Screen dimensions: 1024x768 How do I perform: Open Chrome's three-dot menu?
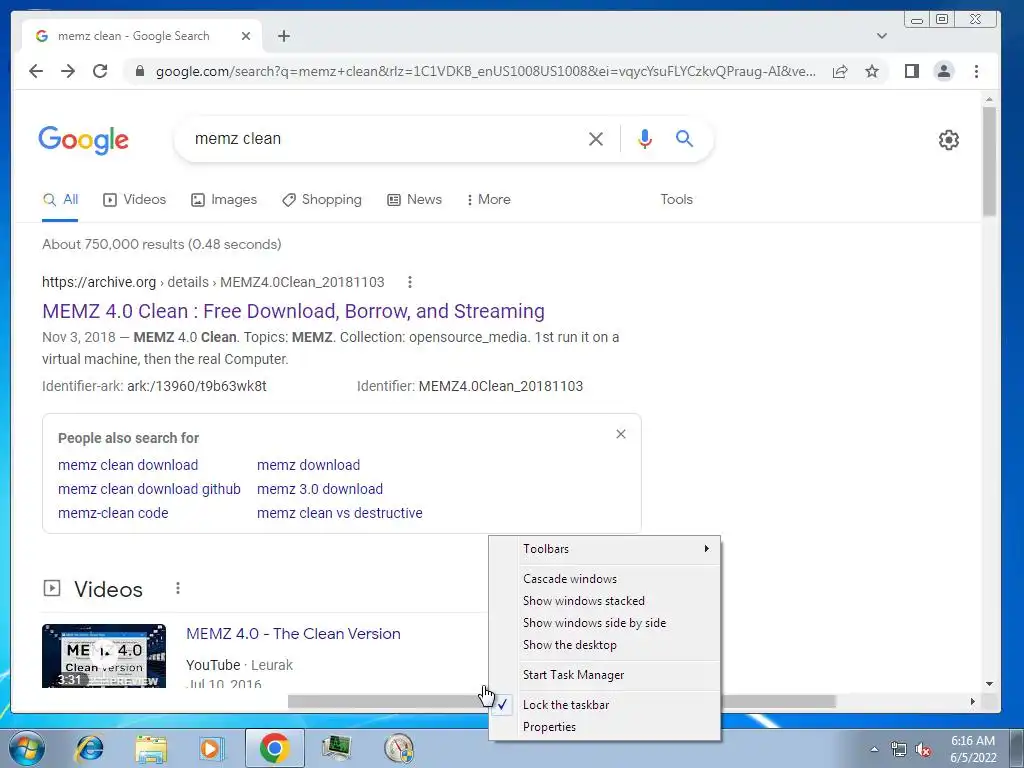(x=976, y=71)
